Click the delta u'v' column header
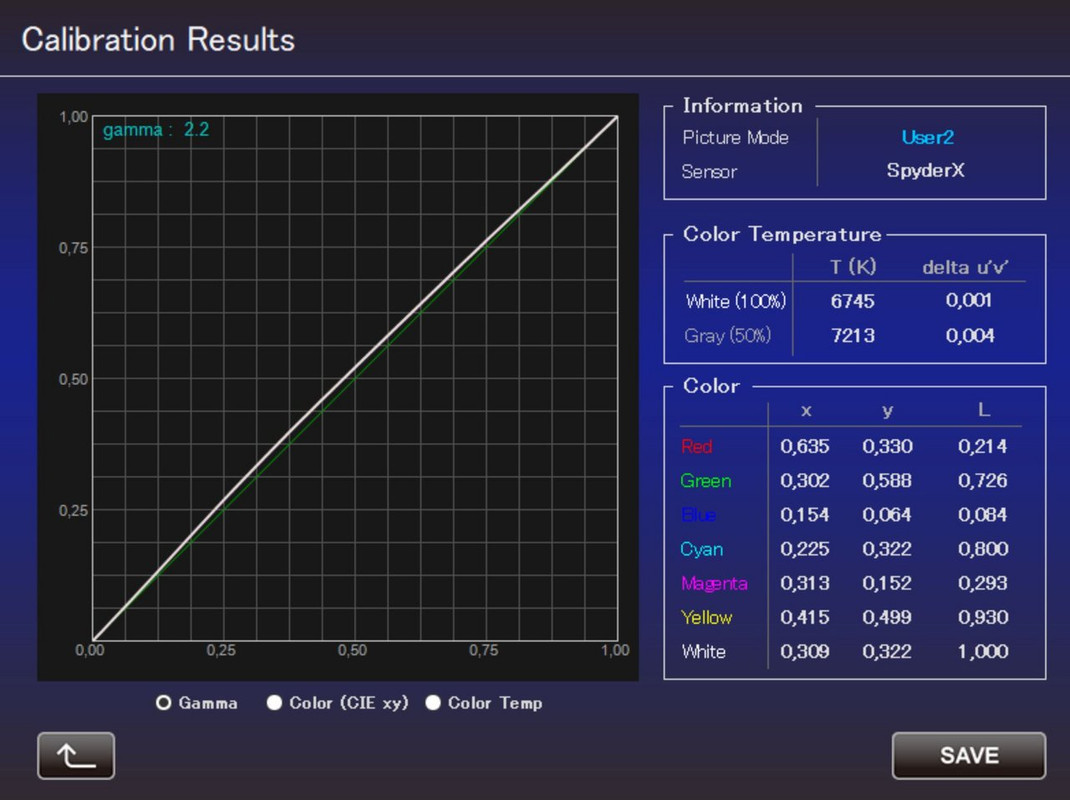Viewport: 1070px width, 800px height. (x=964, y=268)
